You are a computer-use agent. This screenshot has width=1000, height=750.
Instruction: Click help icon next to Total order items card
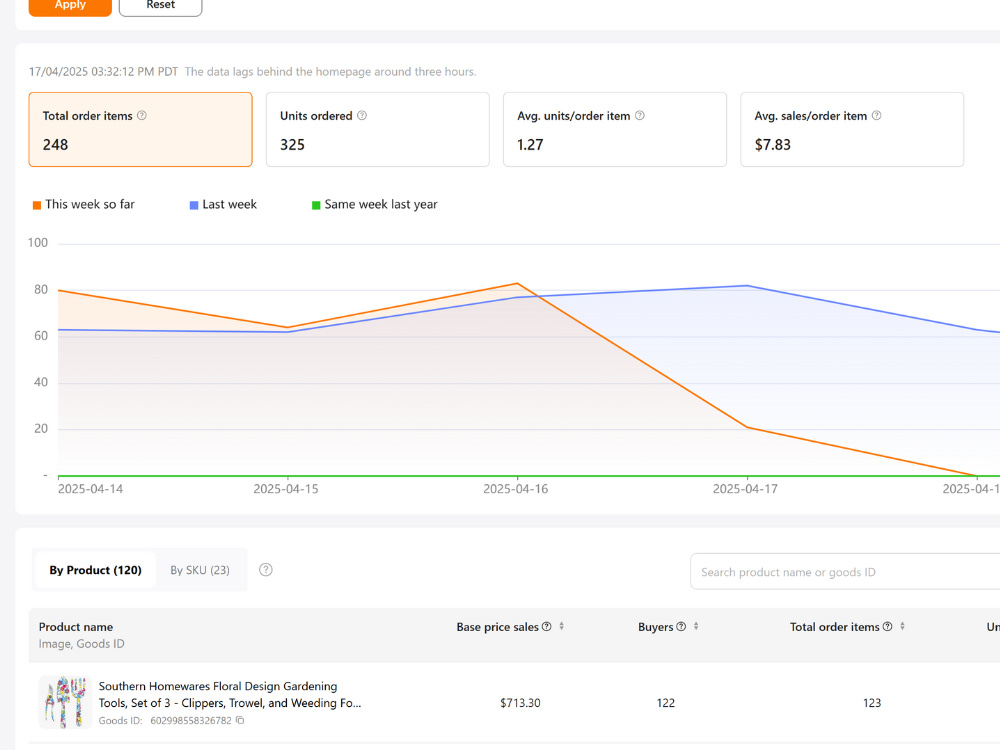(x=142, y=115)
